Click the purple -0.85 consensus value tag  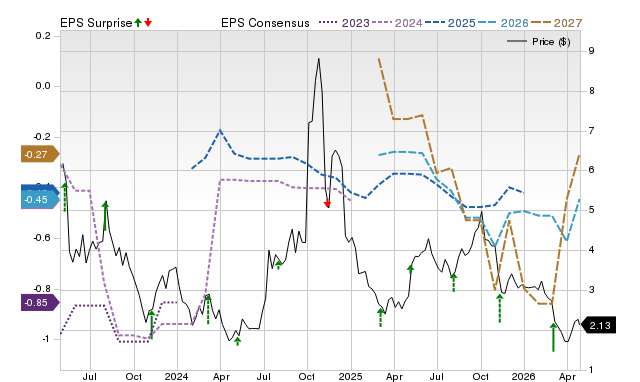(40, 303)
